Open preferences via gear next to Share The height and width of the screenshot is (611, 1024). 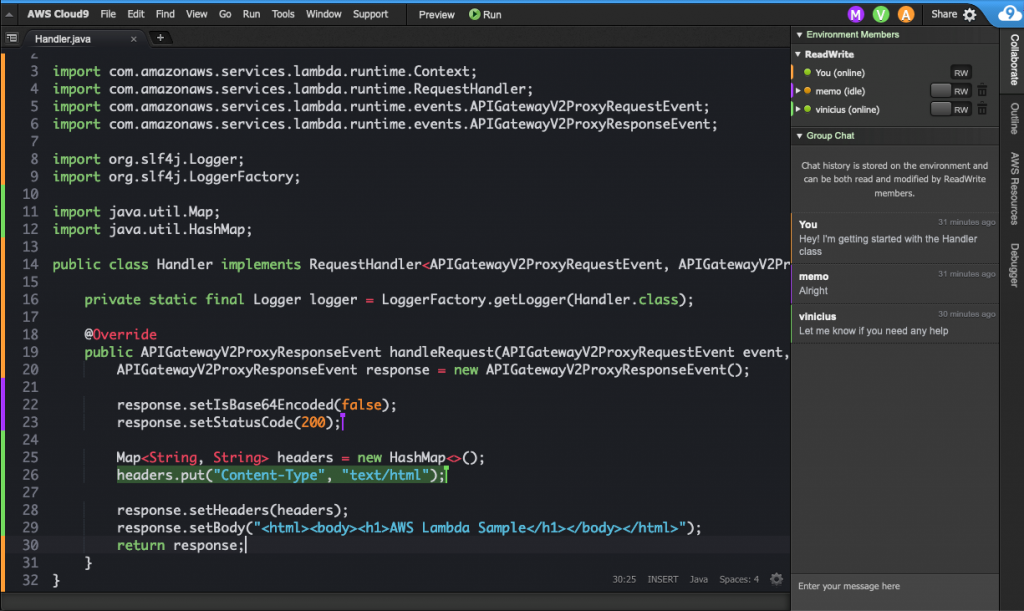click(969, 14)
